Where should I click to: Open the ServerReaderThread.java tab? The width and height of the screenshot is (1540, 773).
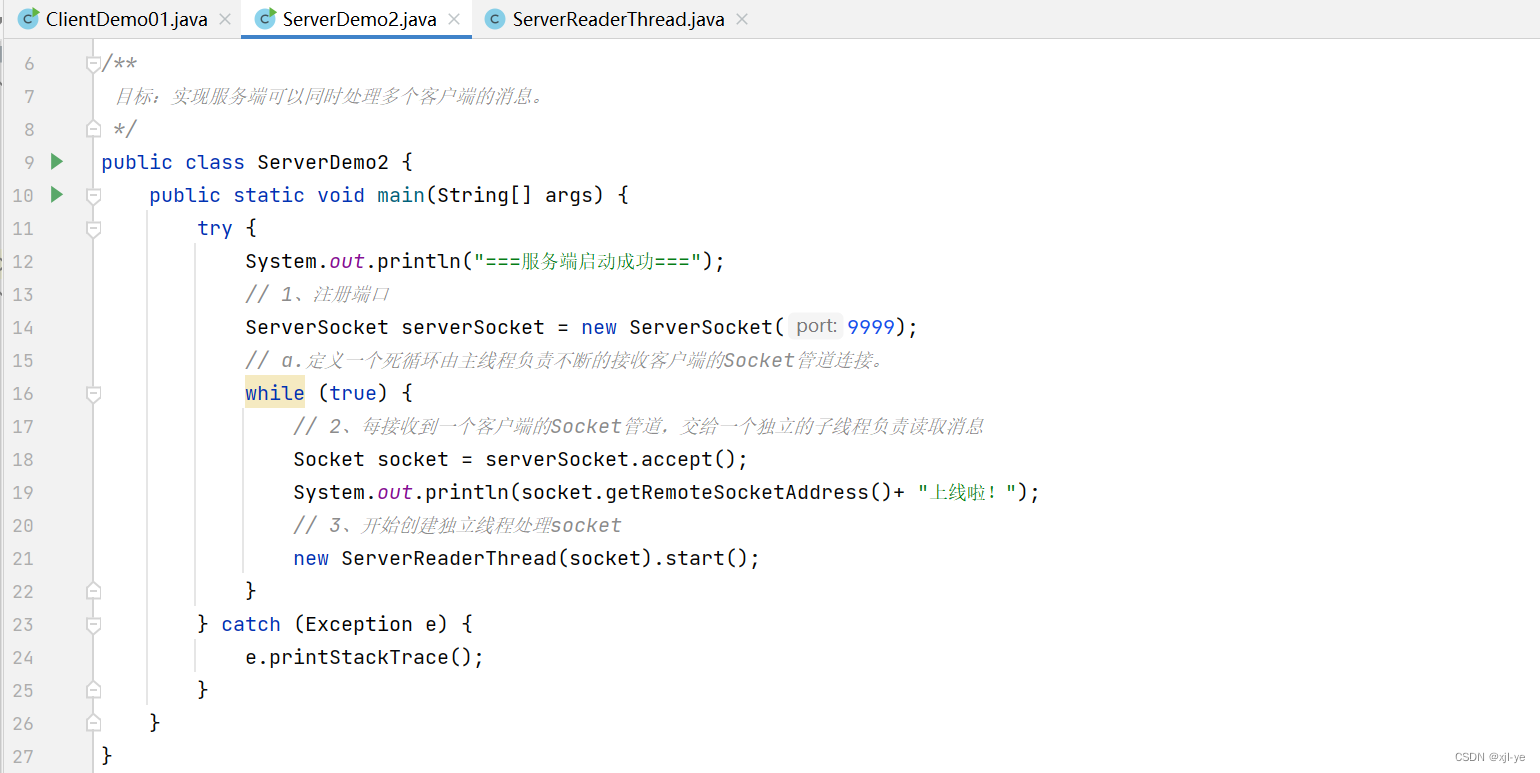click(618, 19)
